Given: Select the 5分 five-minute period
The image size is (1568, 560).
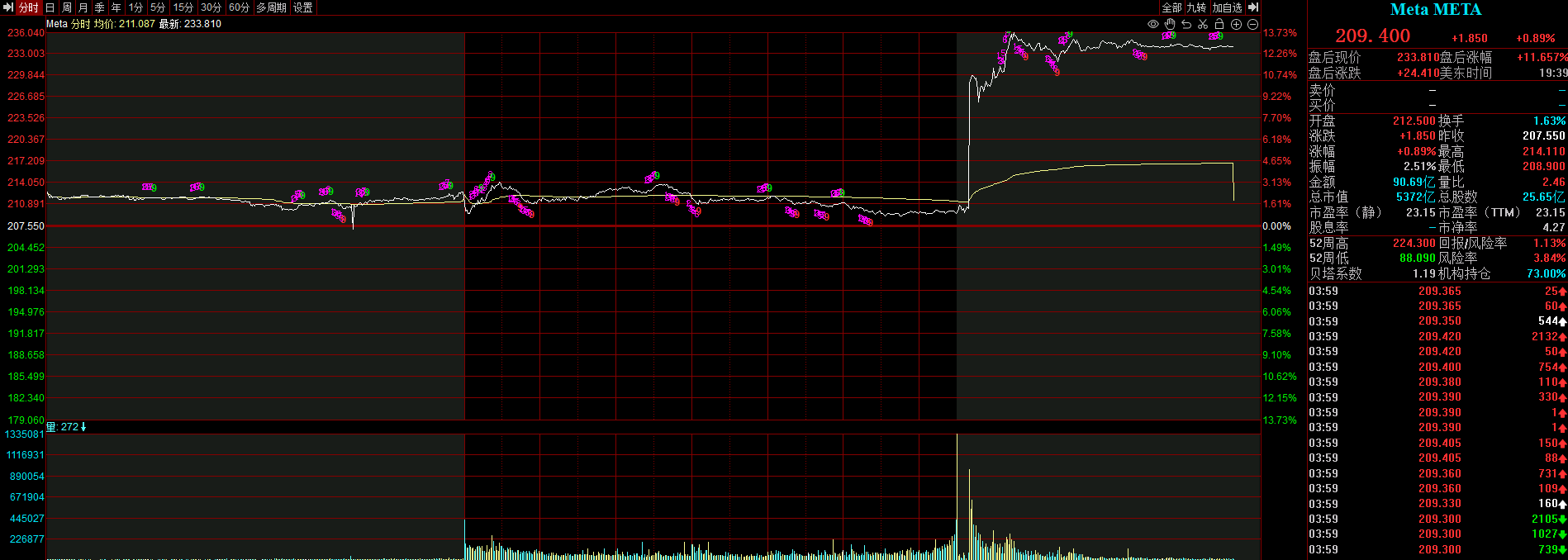Looking at the screenshot, I should 158,7.
